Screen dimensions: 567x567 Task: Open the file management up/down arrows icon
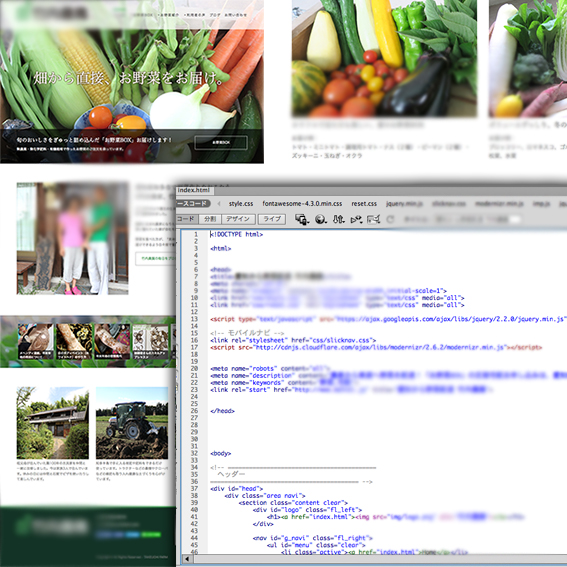338,219
